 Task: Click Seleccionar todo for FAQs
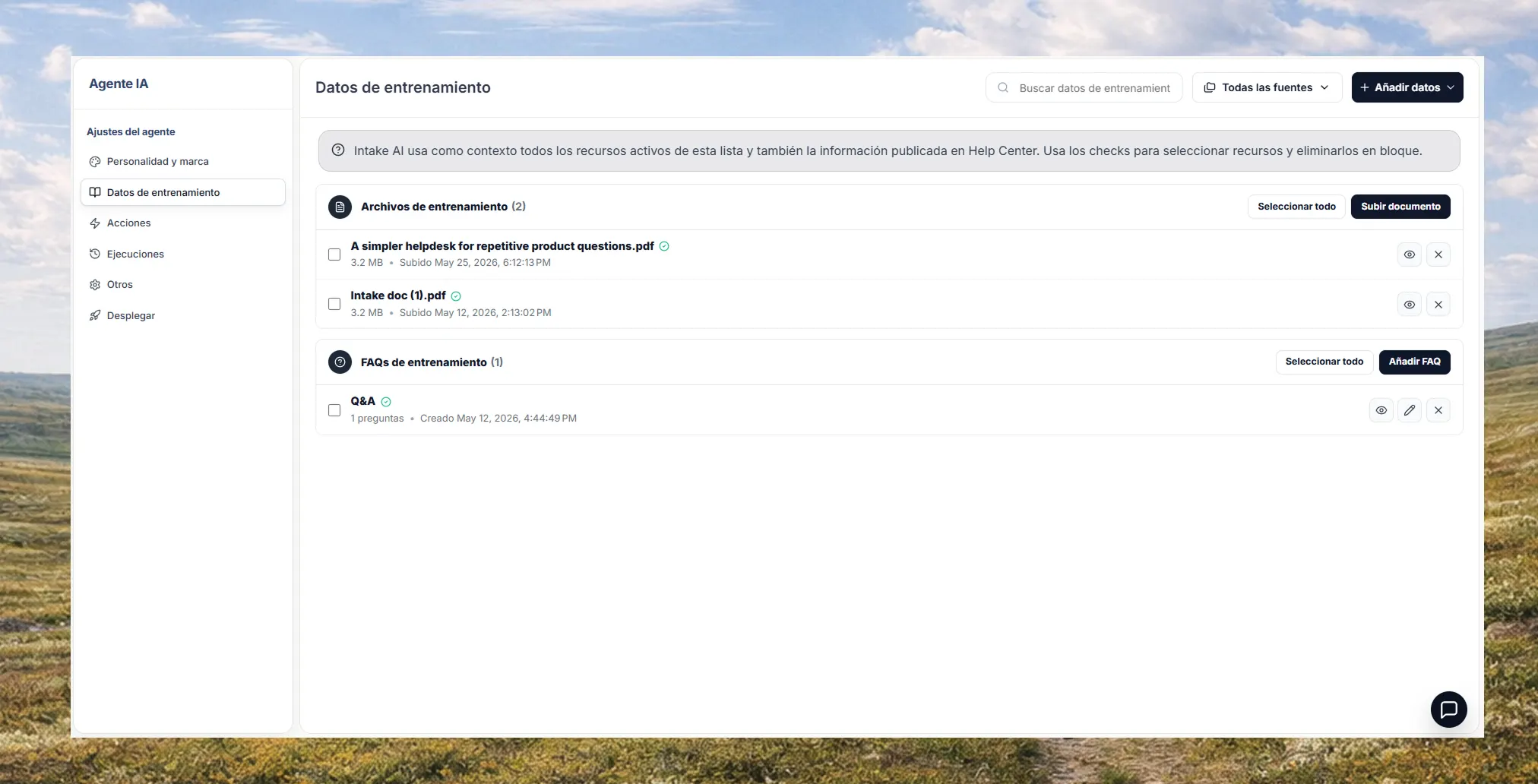(x=1324, y=362)
